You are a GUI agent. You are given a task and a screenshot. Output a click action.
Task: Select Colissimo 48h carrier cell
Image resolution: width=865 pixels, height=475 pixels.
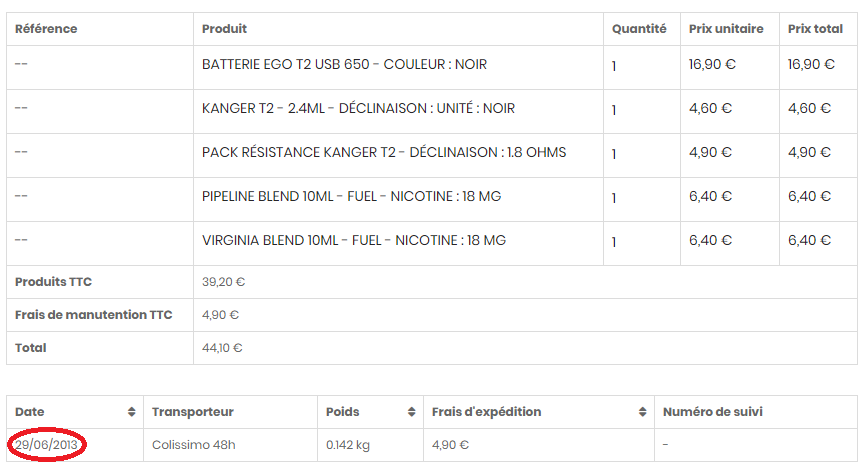tap(194, 445)
